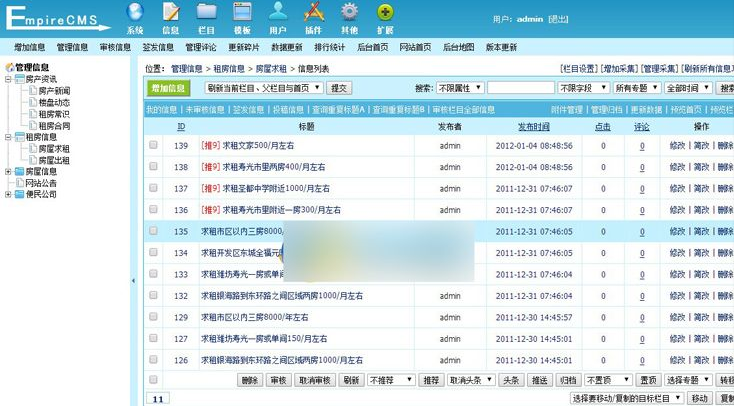Open the 全部时间 dropdown
Viewport: 734px width, 406px height.
pyautogui.click(x=688, y=88)
